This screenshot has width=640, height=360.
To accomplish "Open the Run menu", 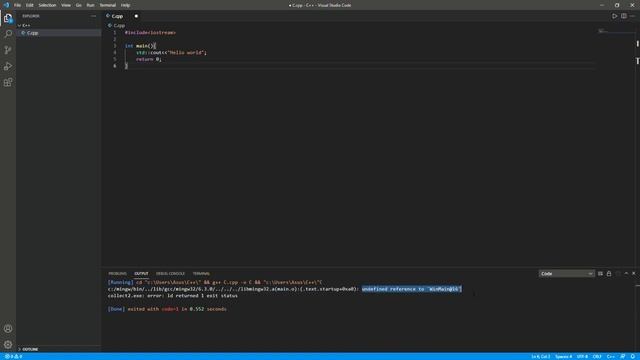I will (x=90, y=5).
